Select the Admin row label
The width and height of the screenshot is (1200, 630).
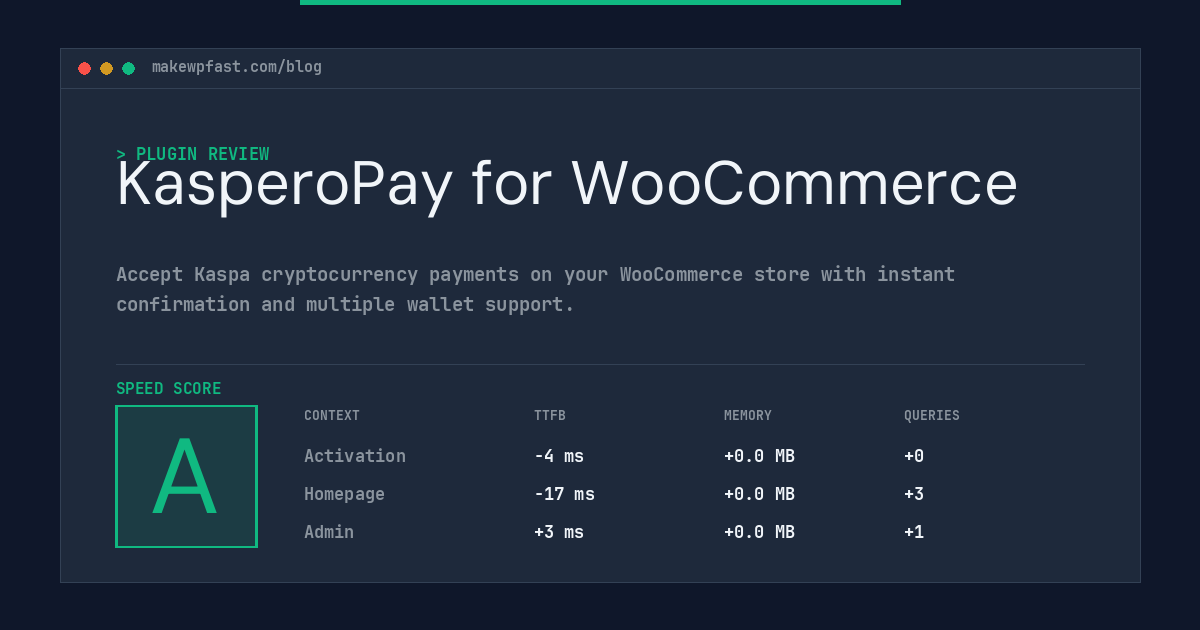pyautogui.click(x=329, y=532)
